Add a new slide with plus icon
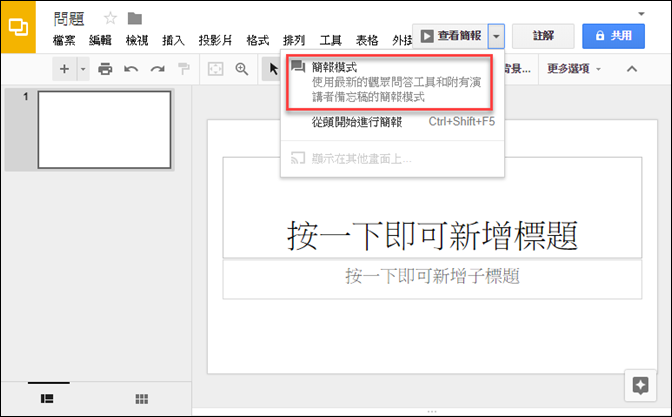This screenshot has height=417, width=672. [64, 69]
